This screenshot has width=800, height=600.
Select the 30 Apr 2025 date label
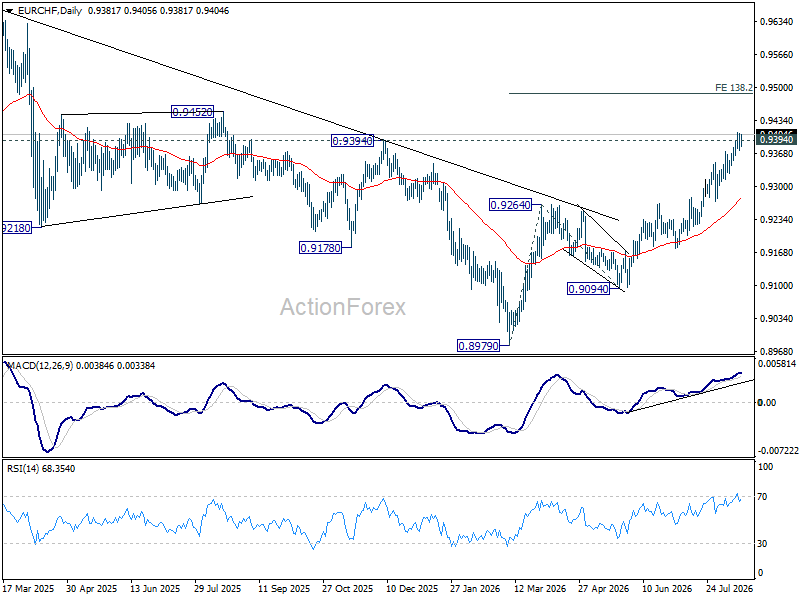[92, 589]
